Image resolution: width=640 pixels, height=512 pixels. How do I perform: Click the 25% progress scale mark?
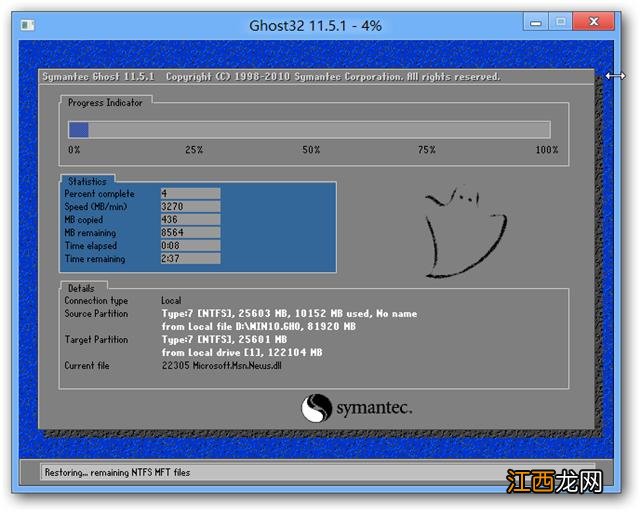[194, 150]
